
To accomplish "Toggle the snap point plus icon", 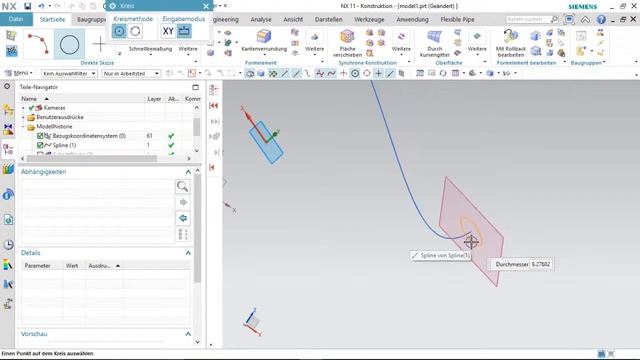I will click(x=378, y=73).
